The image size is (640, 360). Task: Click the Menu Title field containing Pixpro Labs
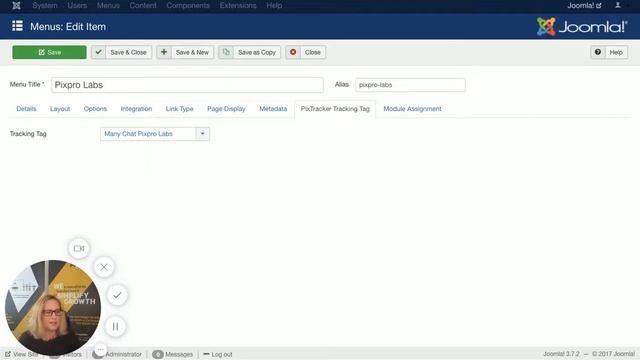coord(187,85)
